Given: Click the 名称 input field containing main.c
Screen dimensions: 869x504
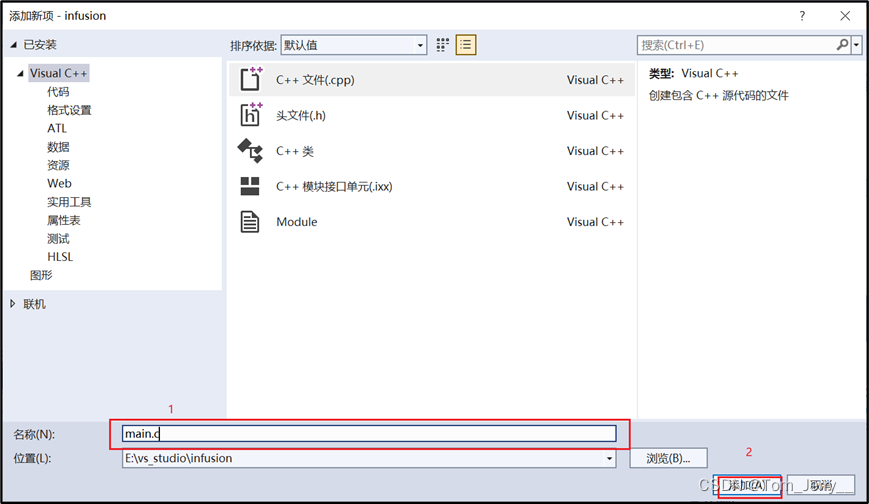Looking at the screenshot, I should pyautogui.click(x=369, y=434).
